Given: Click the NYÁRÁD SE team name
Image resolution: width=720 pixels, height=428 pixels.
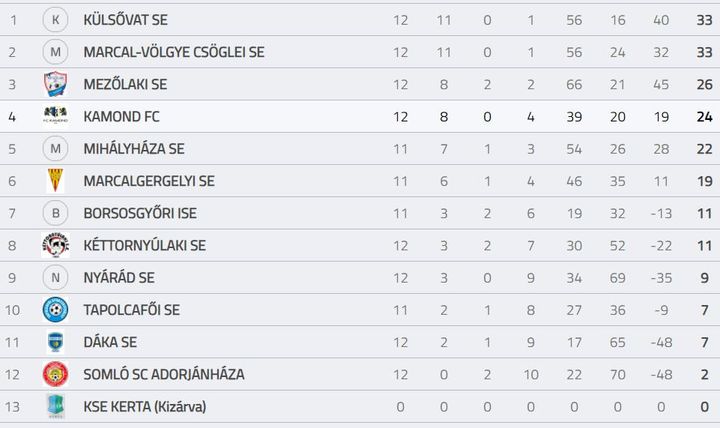Looking at the screenshot, I should (119, 277).
